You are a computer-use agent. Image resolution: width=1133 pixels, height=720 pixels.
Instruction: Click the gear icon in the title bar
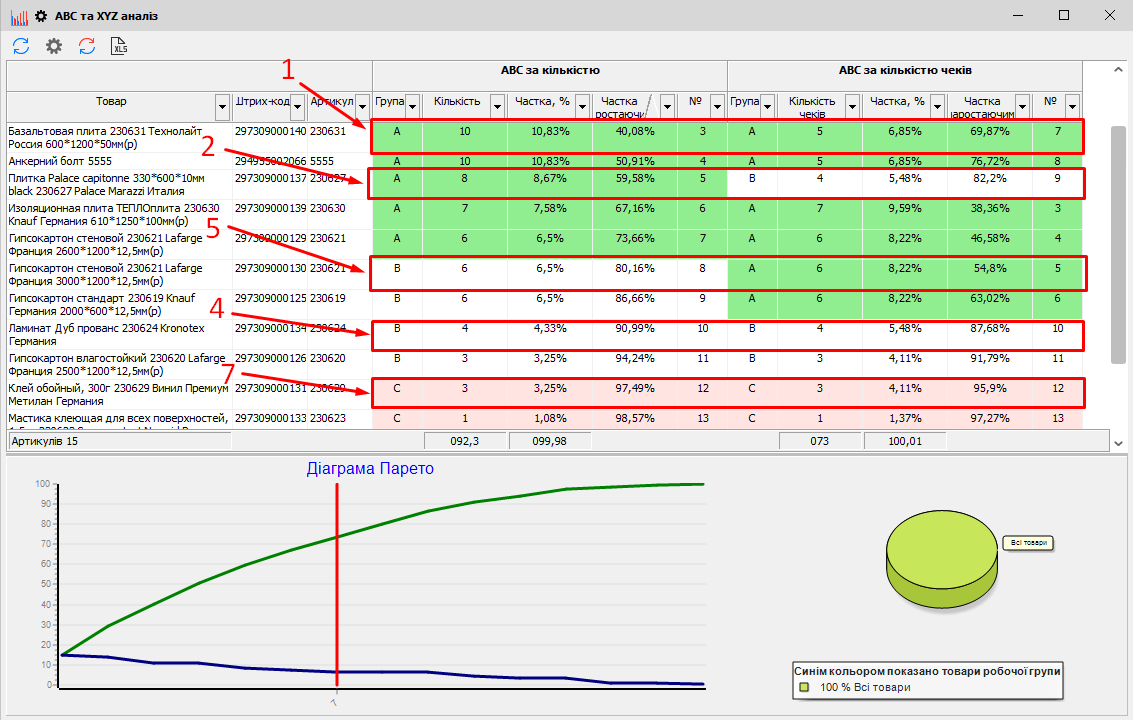(x=41, y=16)
